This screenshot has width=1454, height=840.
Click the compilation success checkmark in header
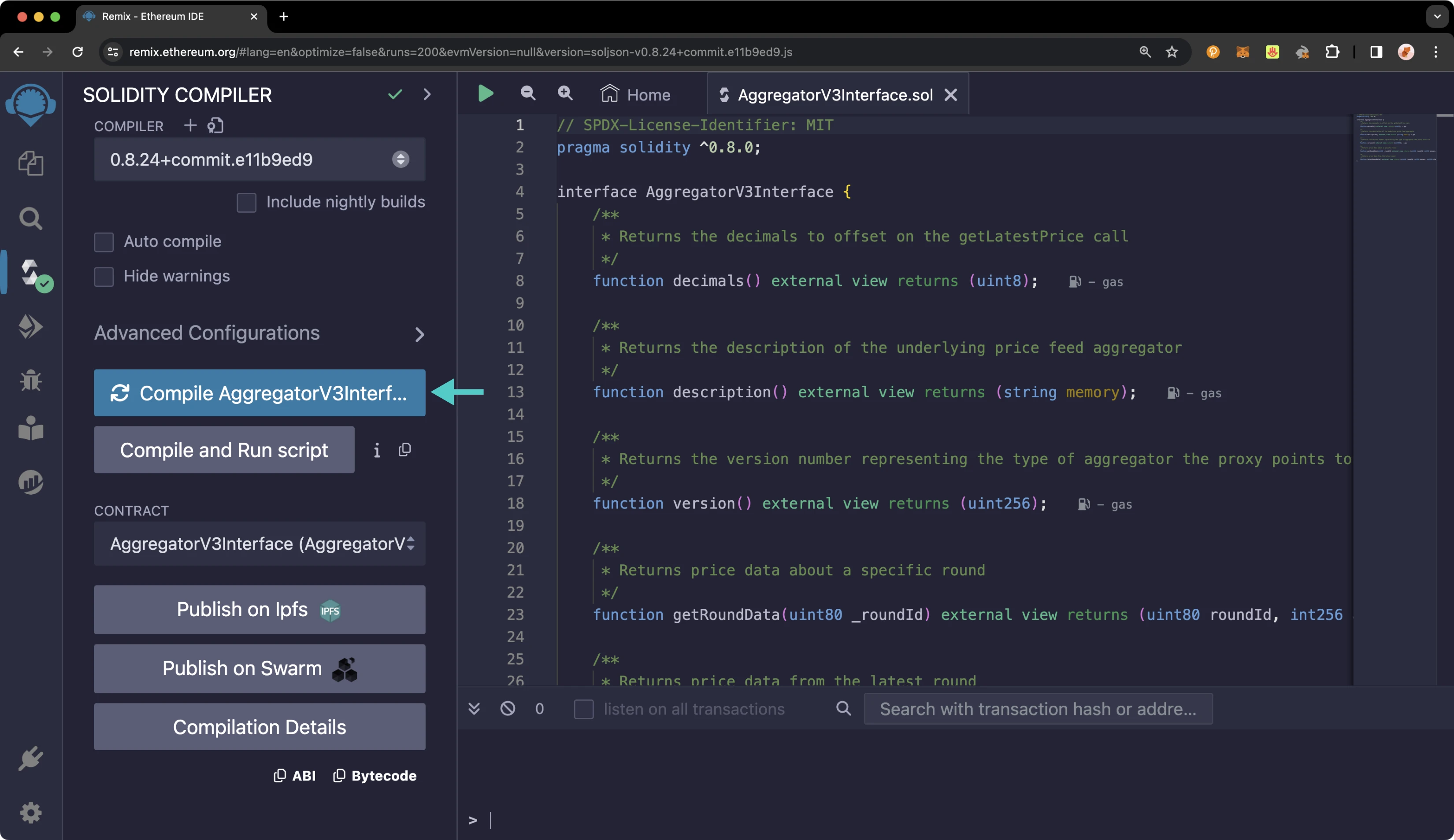click(x=395, y=94)
